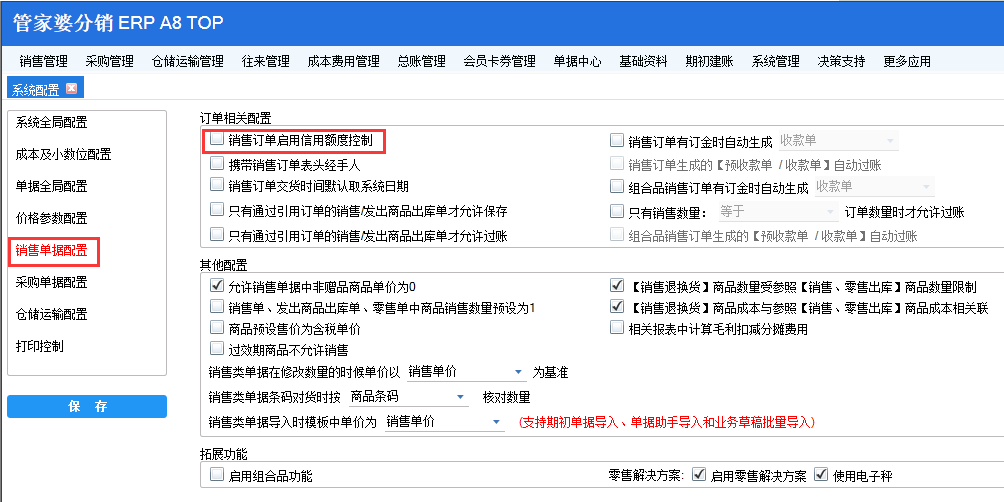Check 只有销售数量 option
The width and height of the screenshot is (1004, 502).
click(617, 211)
